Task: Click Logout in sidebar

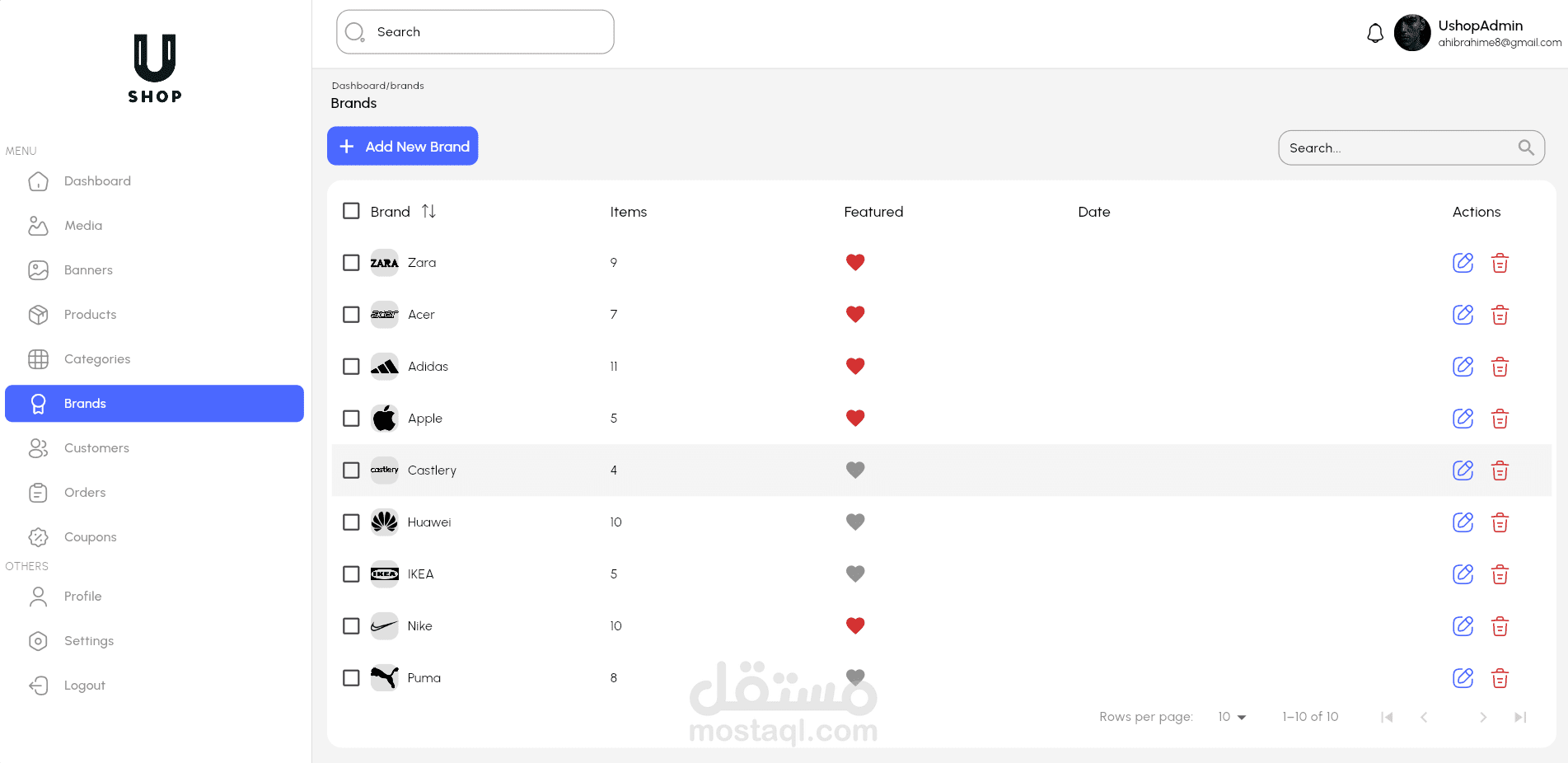Action: (154, 686)
